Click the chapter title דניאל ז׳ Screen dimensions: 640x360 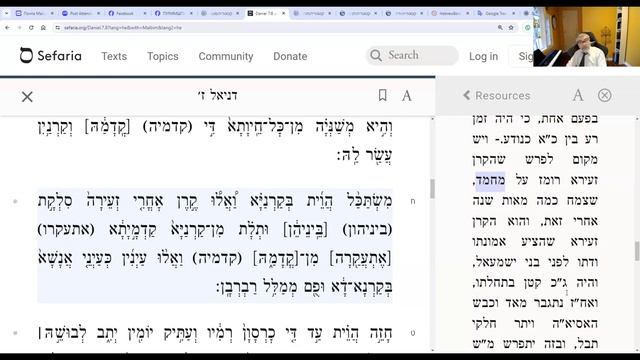[217, 96]
